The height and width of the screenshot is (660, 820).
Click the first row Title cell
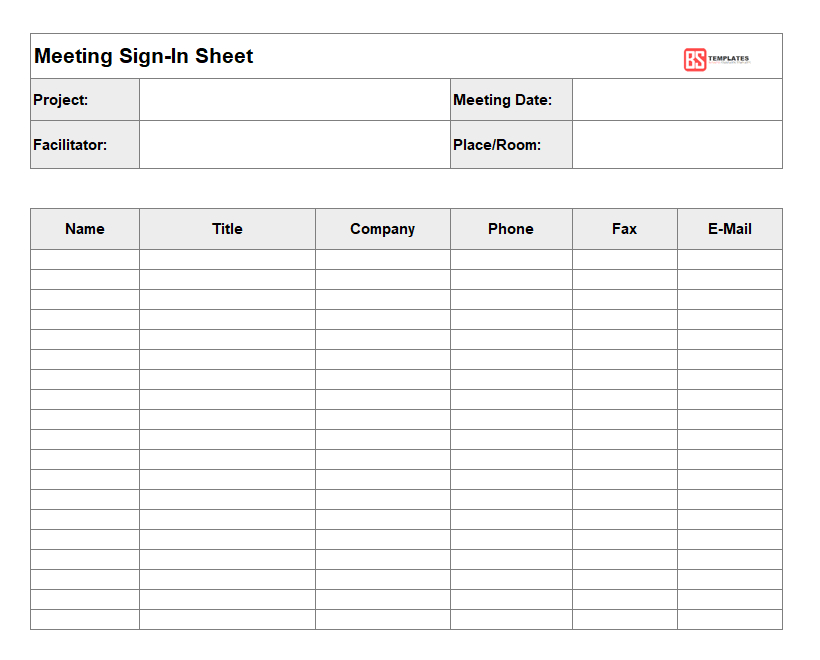227,259
